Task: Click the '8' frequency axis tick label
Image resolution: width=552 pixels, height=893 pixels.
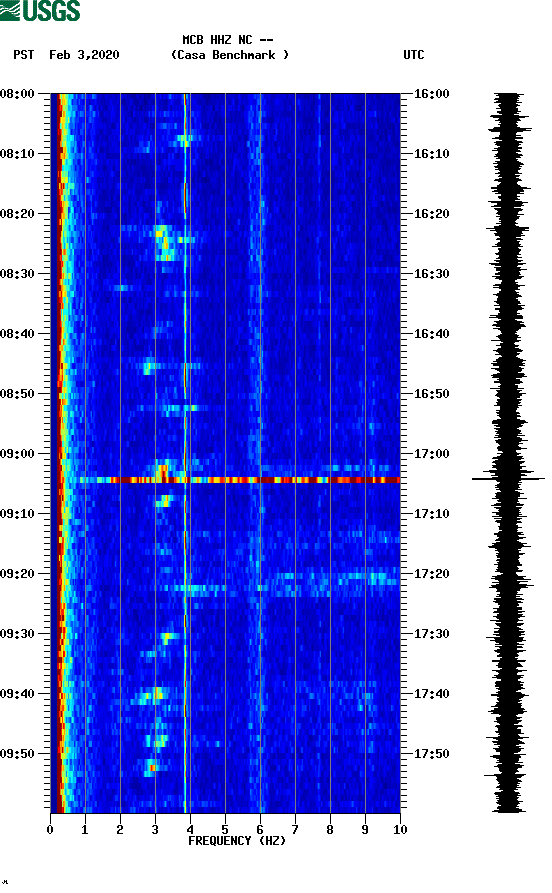Action: 330,830
